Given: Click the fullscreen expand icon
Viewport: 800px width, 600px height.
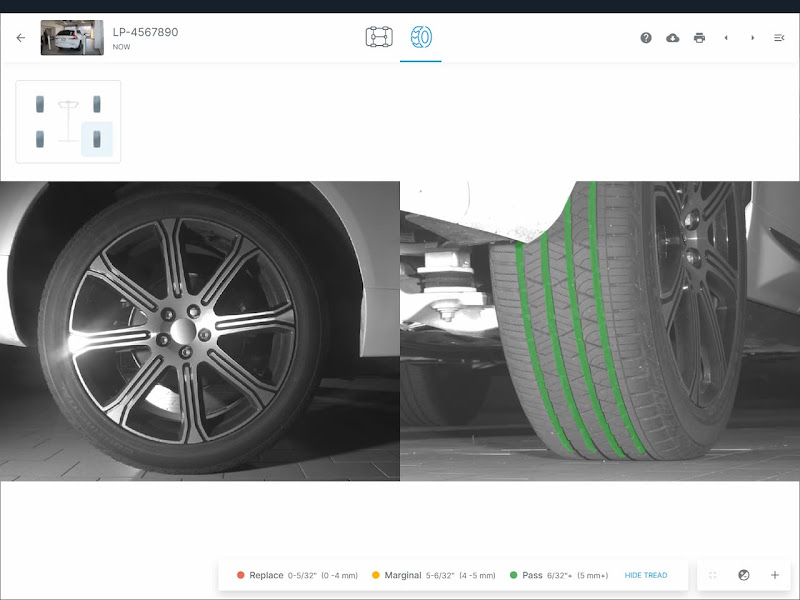Looking at the screenshot, I should pyautogui.click(x=713, y=575).
